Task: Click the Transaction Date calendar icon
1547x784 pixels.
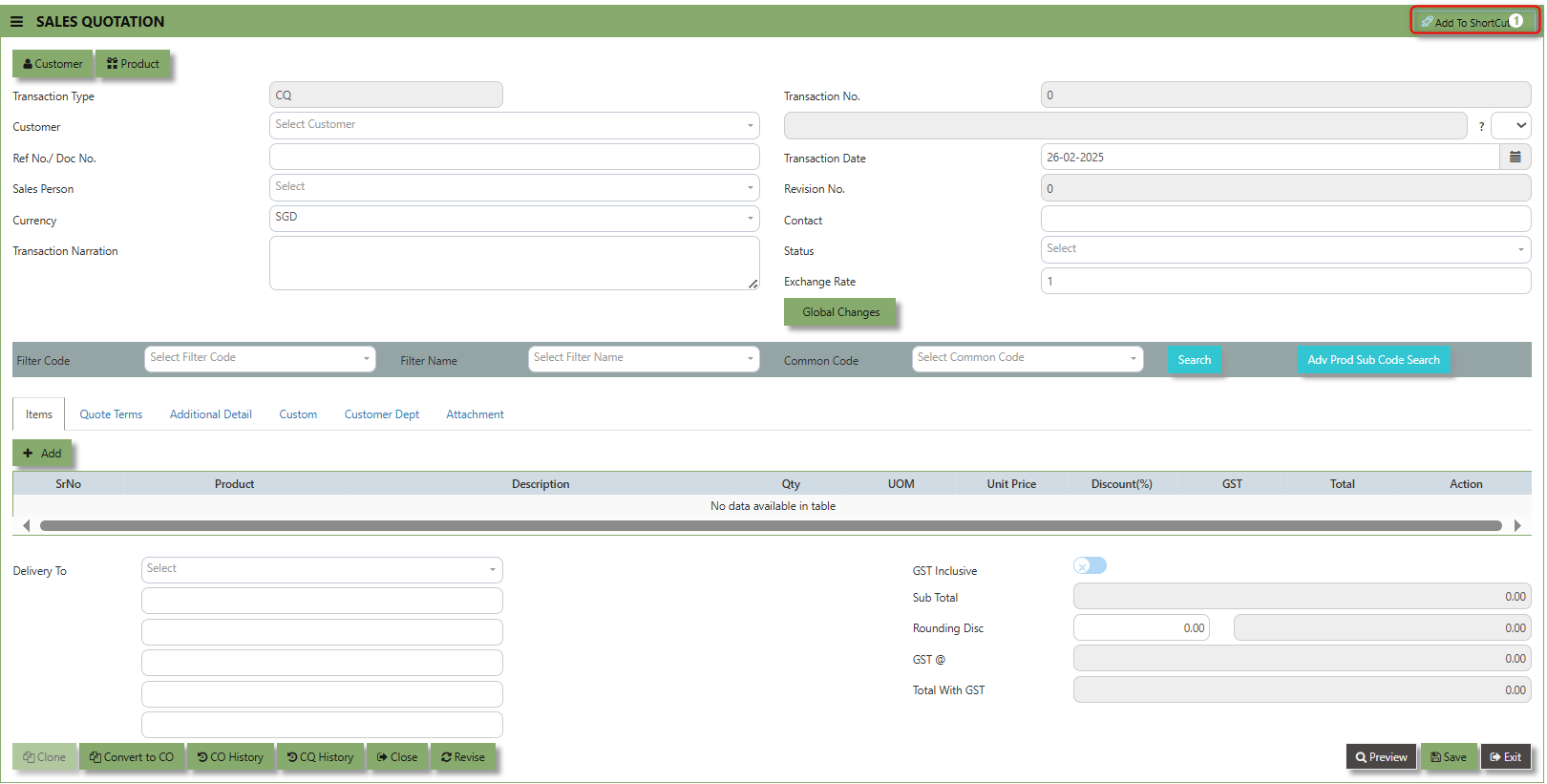Action: point(1515,158)
